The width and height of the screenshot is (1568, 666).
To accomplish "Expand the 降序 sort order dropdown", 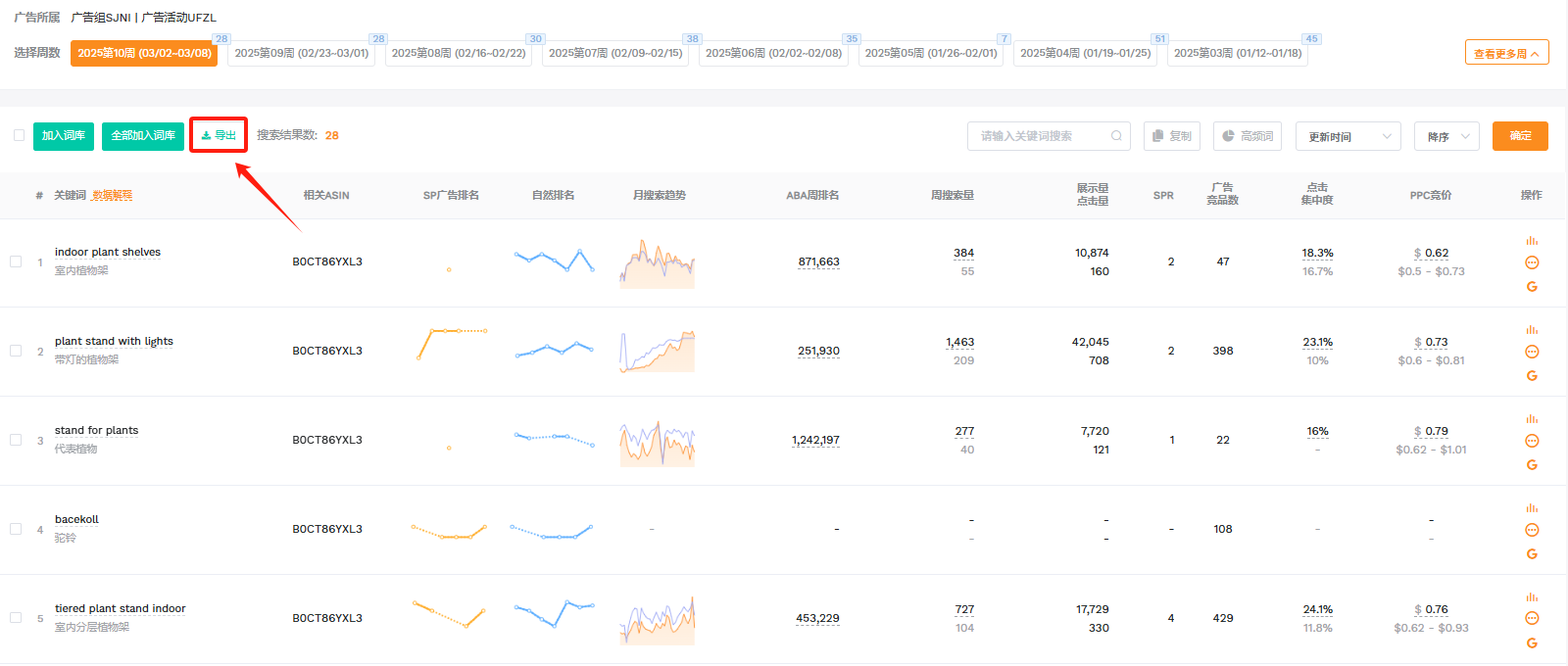I will (1446, 136).
